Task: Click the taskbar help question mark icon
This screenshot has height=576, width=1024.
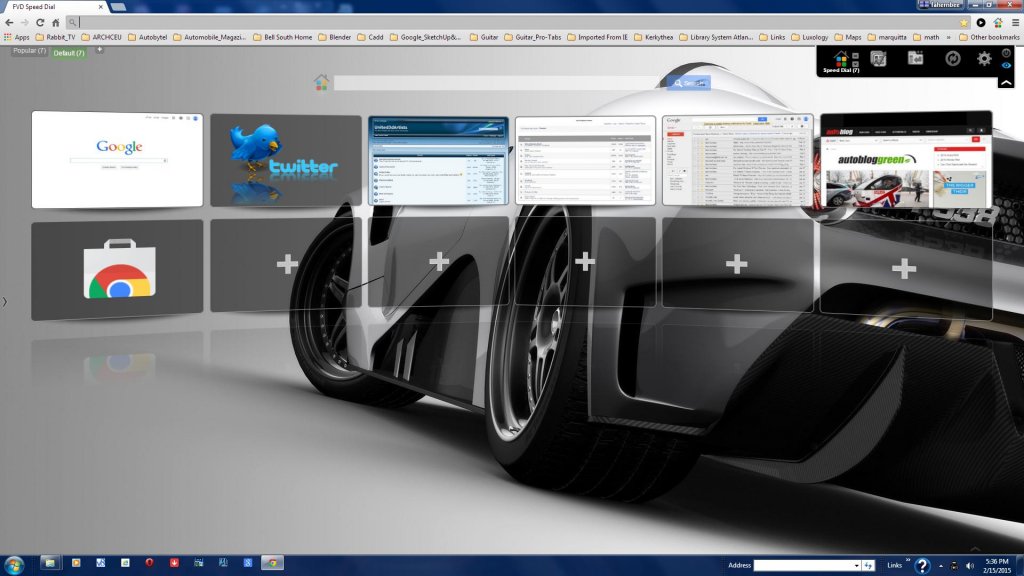Action: click(x=921, y=566)
